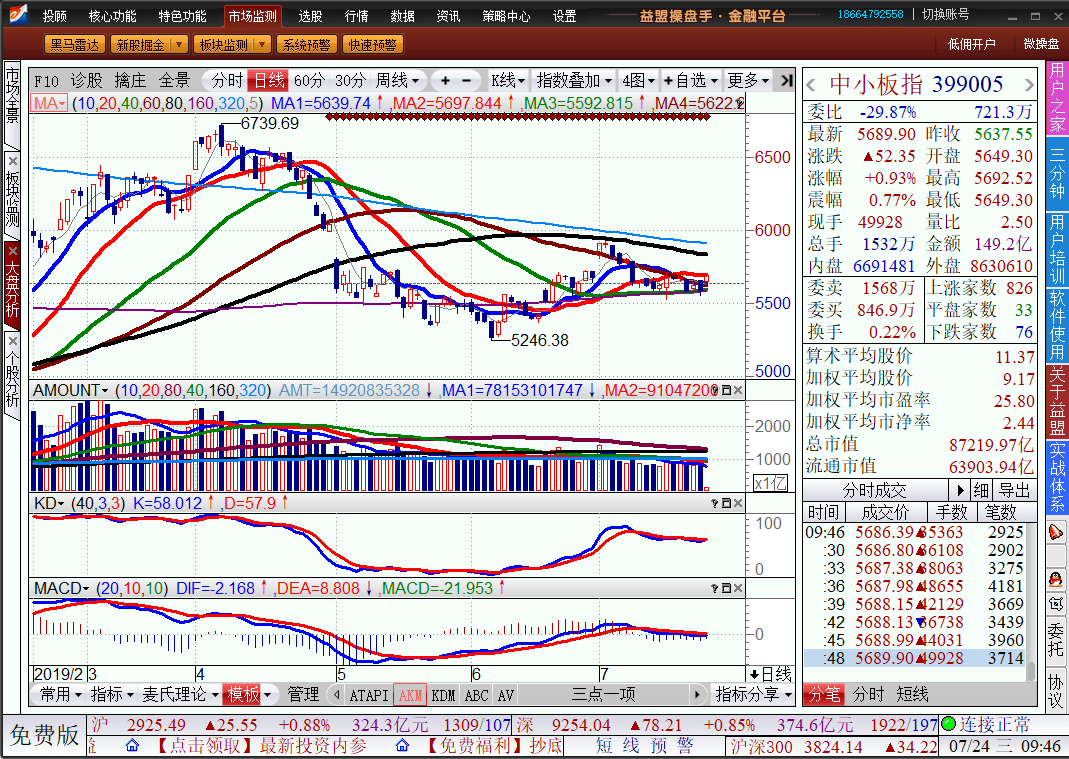
Task: Switch chart to 60分 period
Action: [x=309, y=80]
